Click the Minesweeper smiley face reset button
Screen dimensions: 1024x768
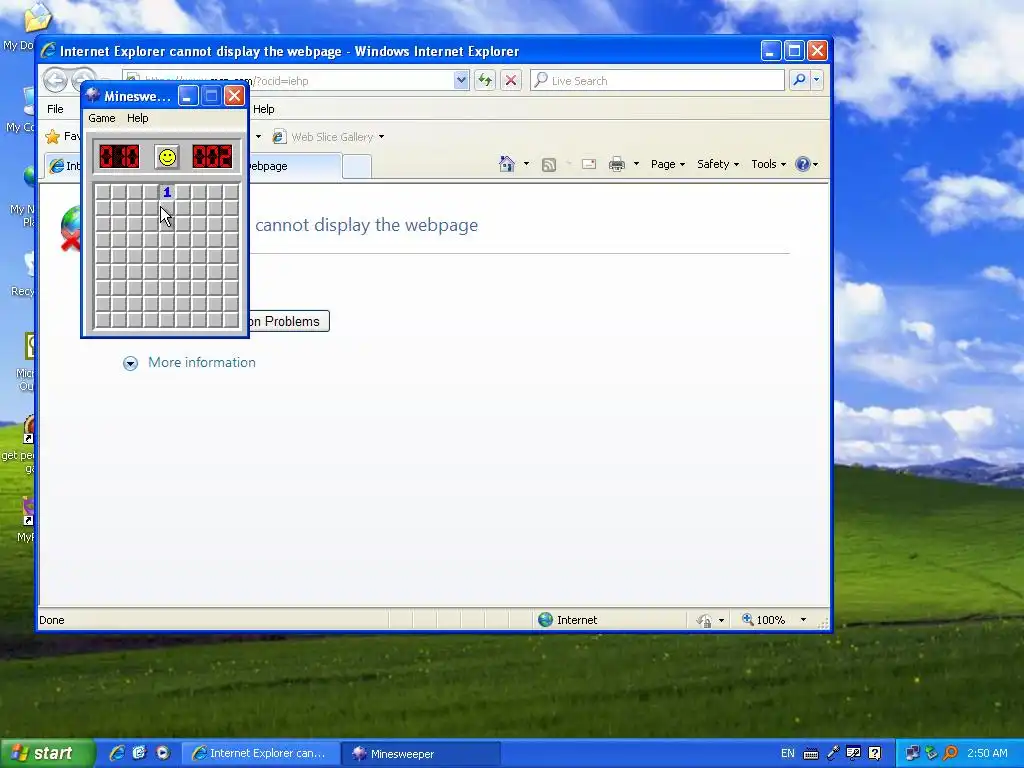[x=167, y=157]
